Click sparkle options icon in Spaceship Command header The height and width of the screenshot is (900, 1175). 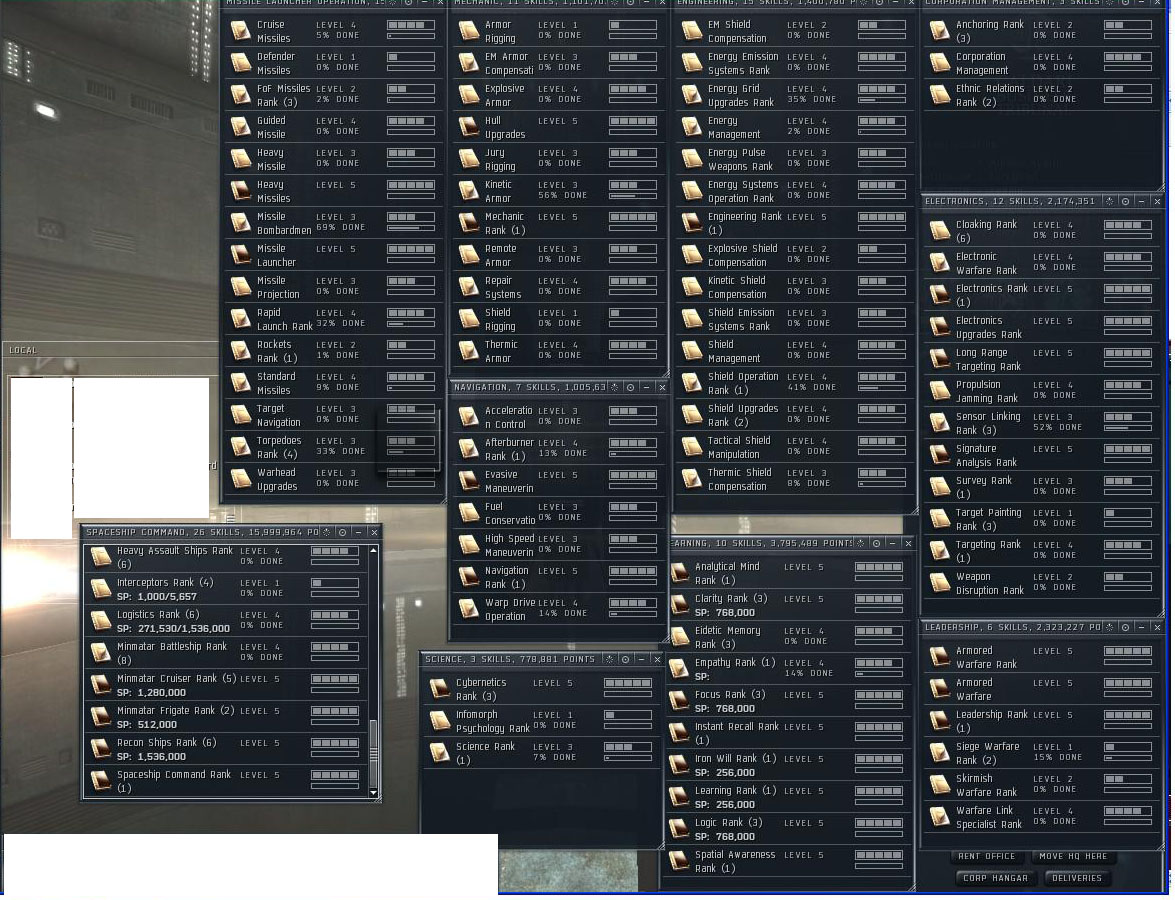click(x=326, y=532)
